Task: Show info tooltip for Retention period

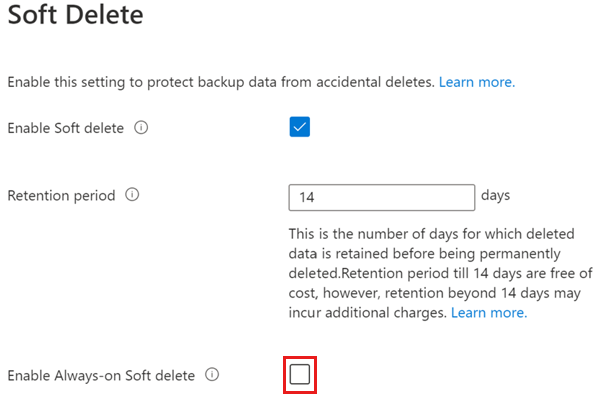Action: (132, 195)
